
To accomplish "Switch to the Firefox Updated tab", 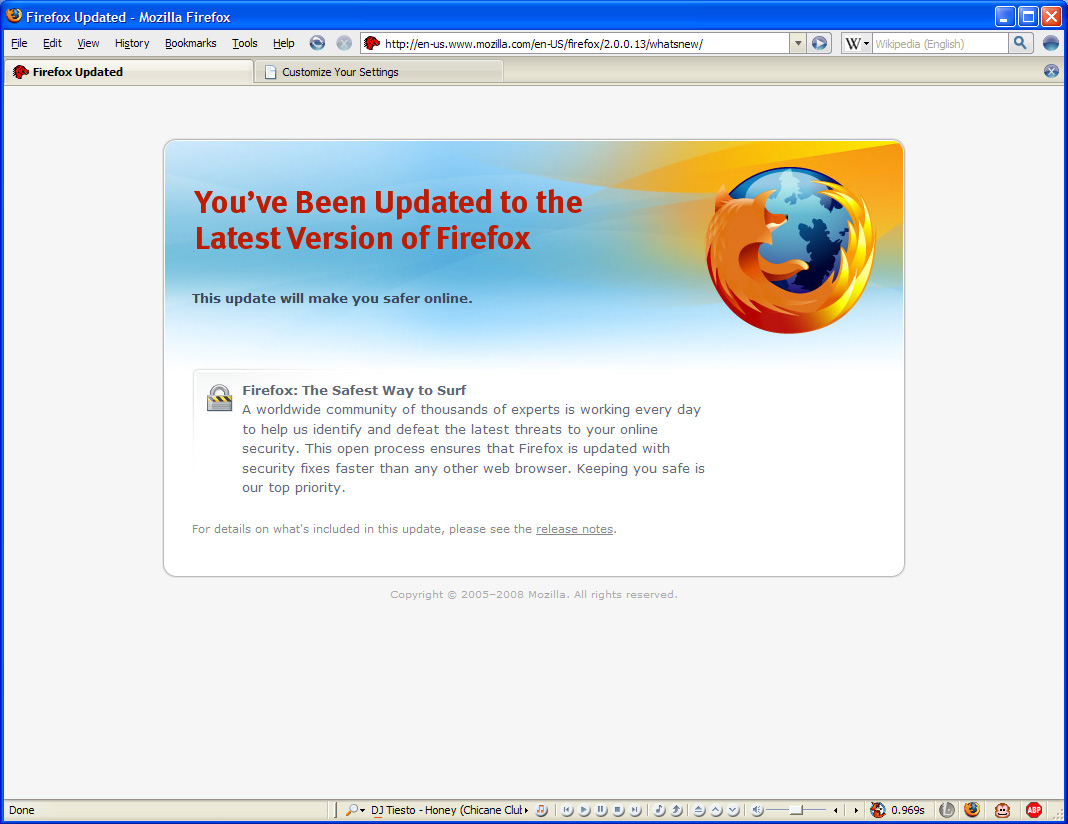I will coord(129,72).
